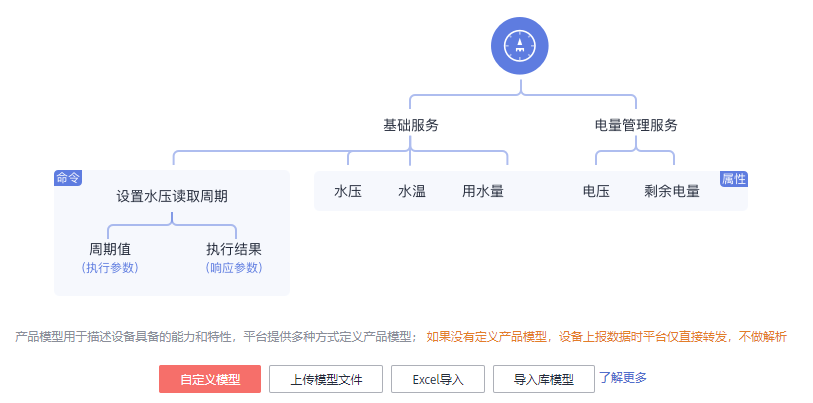The height and width of the screenshot is (403, 813).
Task: Click the (响应参数) label
Action: (x=234, y=268)
